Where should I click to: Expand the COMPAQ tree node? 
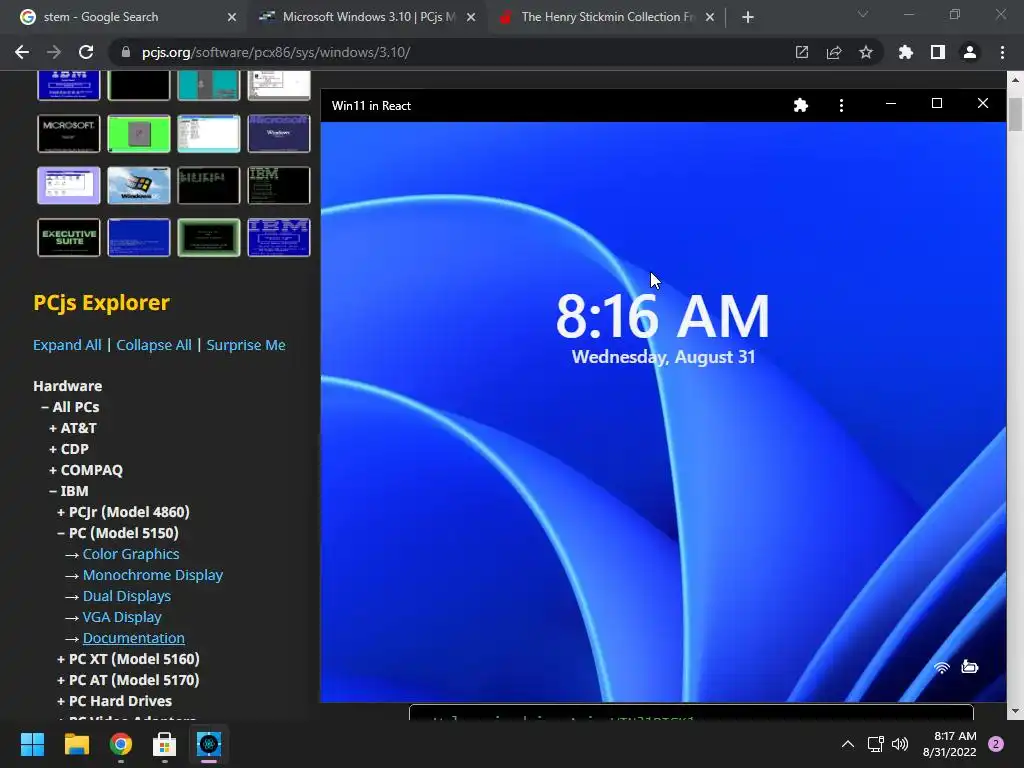[x=86, y=470]
